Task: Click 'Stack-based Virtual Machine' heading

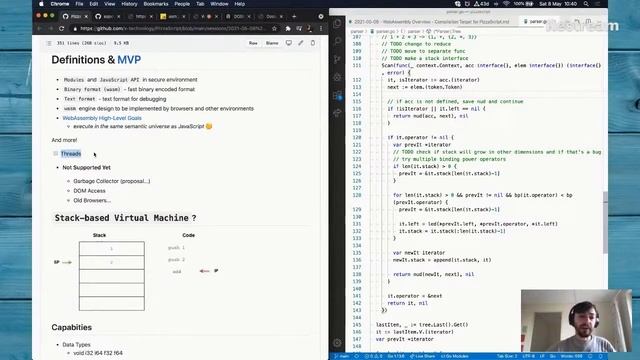Action: point(122,218)
